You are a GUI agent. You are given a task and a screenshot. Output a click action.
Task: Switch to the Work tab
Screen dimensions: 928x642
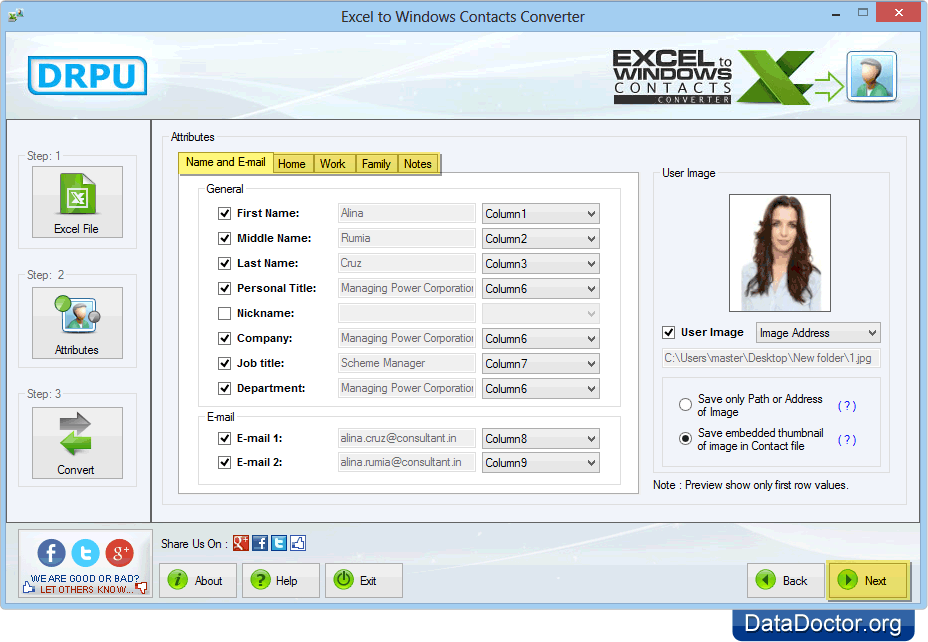[333, 164]
